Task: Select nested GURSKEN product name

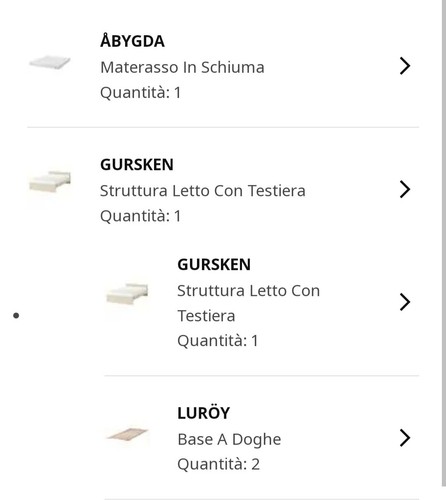Action: click(x=214, y=265)
